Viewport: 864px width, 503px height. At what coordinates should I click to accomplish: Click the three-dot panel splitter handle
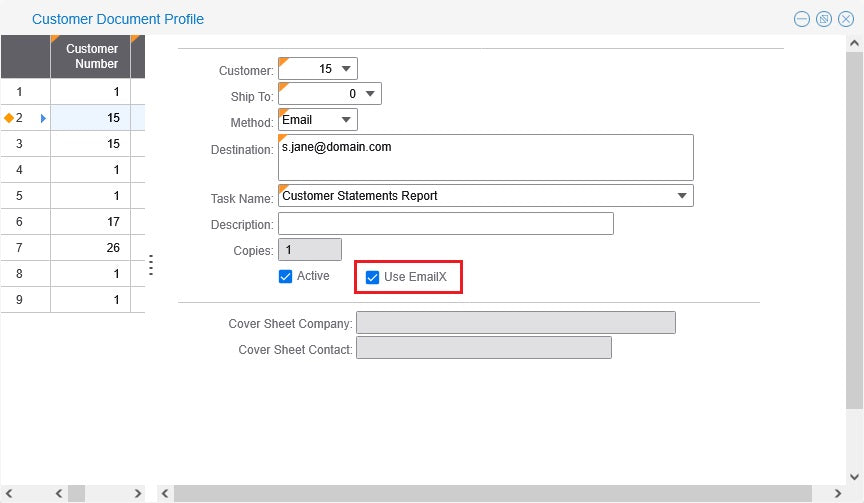[151, 265]
